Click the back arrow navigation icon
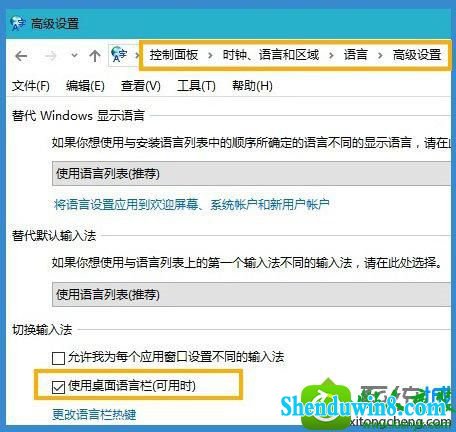456x432 pixels. [x=21, y=56]
